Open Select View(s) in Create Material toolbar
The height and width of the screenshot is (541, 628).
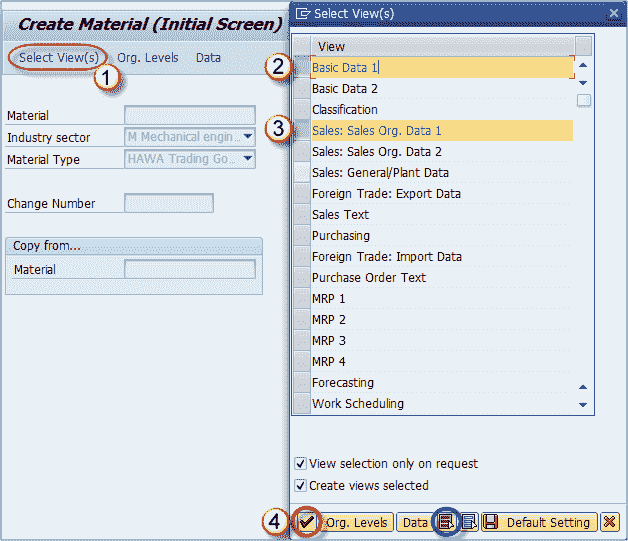[59, 58]
